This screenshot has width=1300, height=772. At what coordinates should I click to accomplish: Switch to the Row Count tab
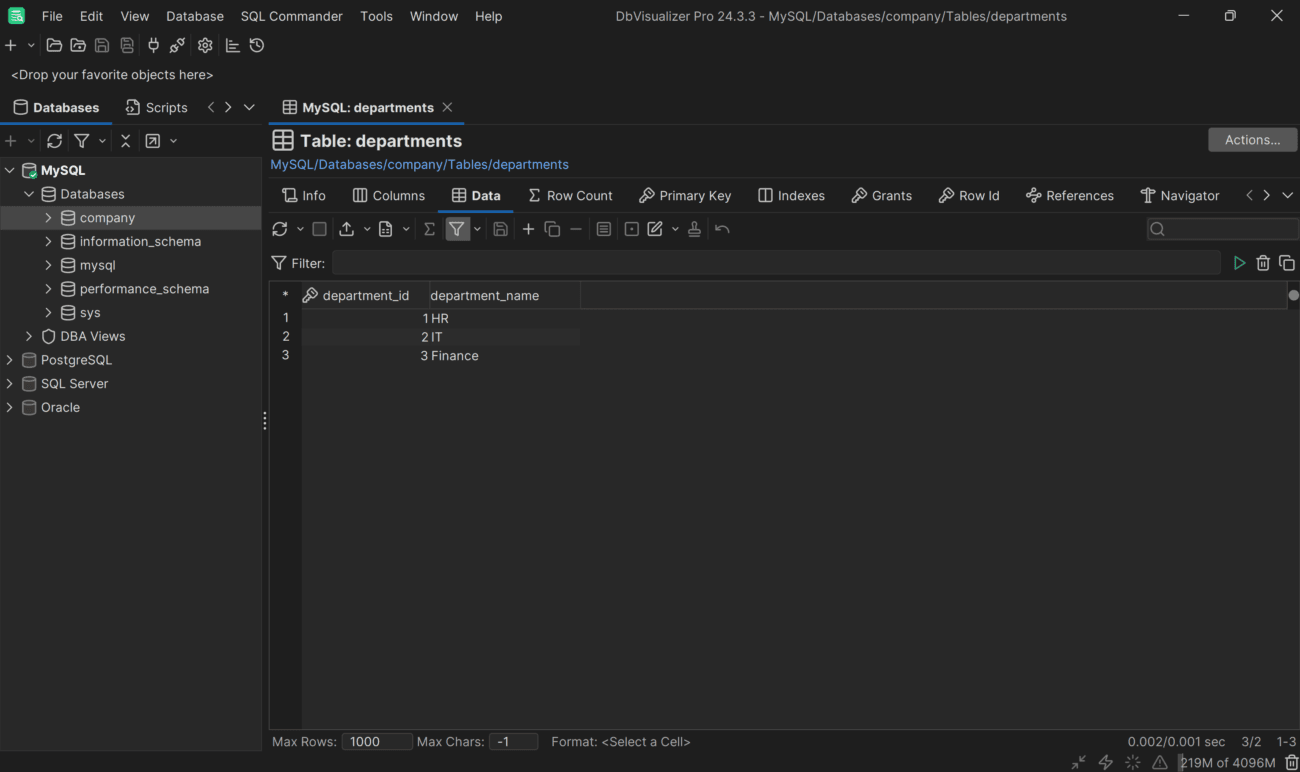570,195
